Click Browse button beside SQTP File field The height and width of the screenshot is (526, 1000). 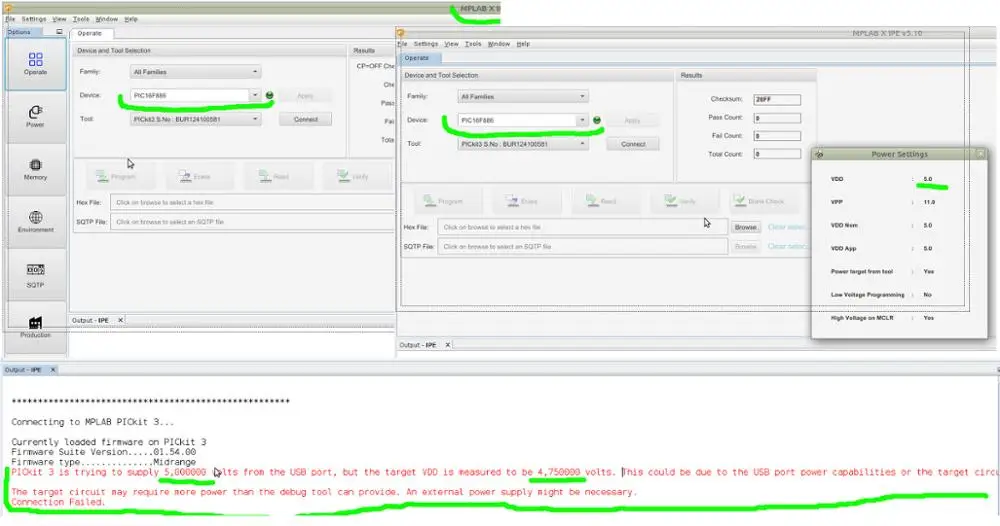(x=745, y=246)
